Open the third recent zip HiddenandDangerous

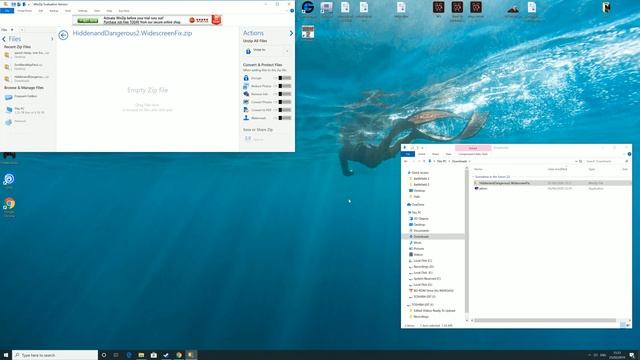coord(27,78)
